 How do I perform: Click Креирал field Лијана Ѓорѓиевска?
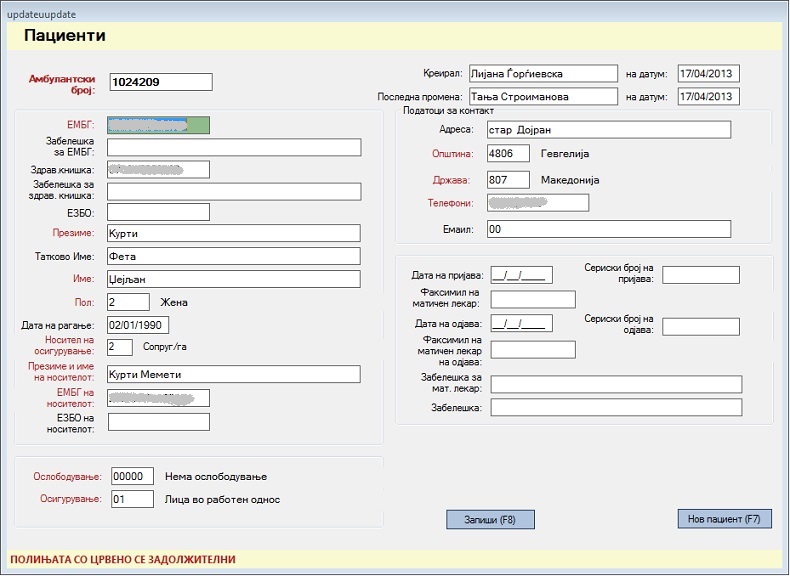click(x=543, y=74)
